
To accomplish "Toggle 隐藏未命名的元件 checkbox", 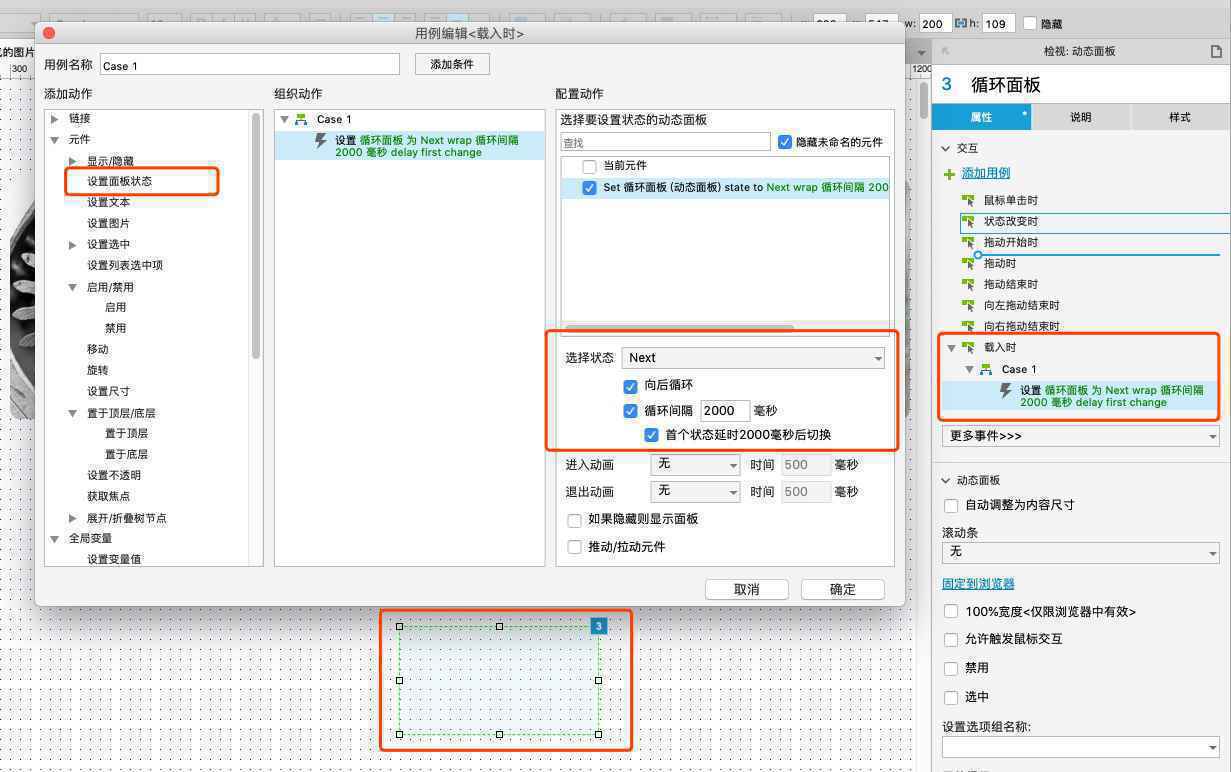I will pyautogui.click(x=785, y=142).
